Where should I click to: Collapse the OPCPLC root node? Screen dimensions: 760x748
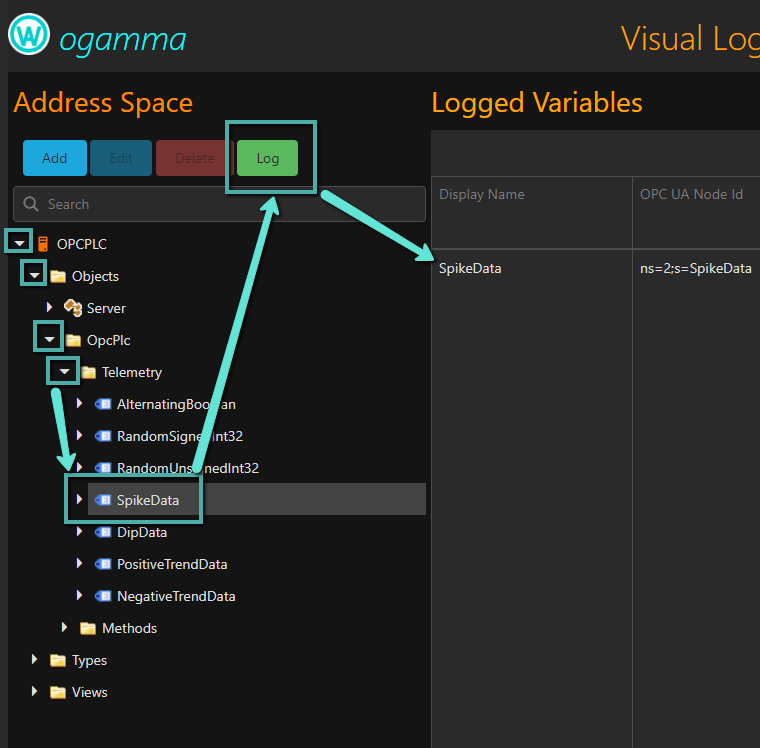pyautogui.click(x=19, y=244)
